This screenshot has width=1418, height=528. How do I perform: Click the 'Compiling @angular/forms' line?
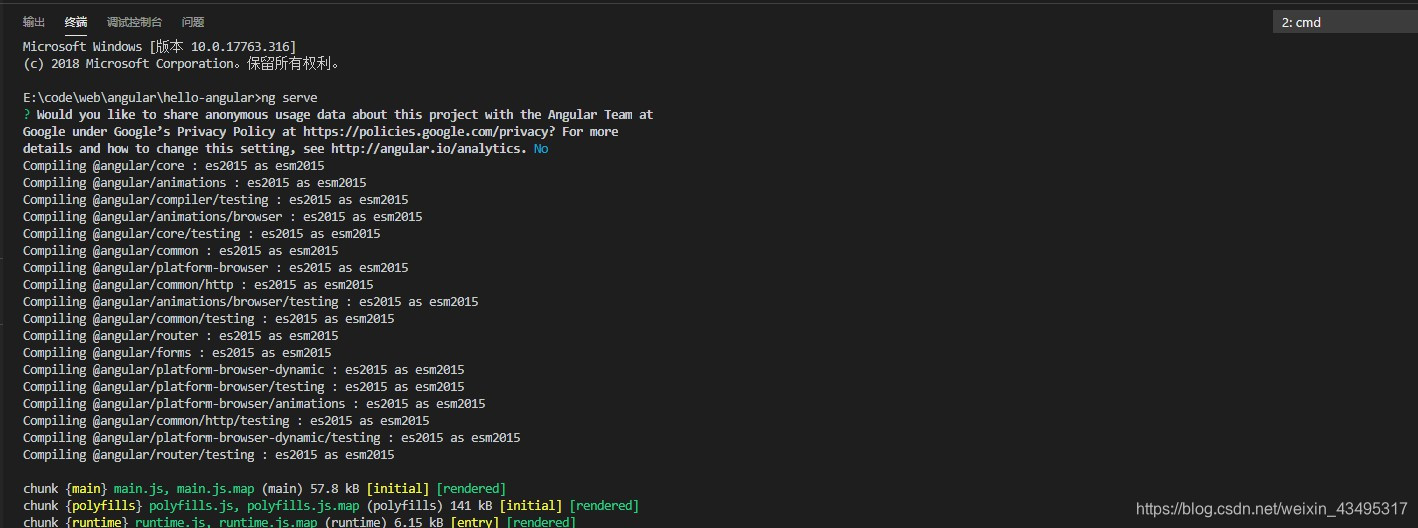tap(177, 353)
